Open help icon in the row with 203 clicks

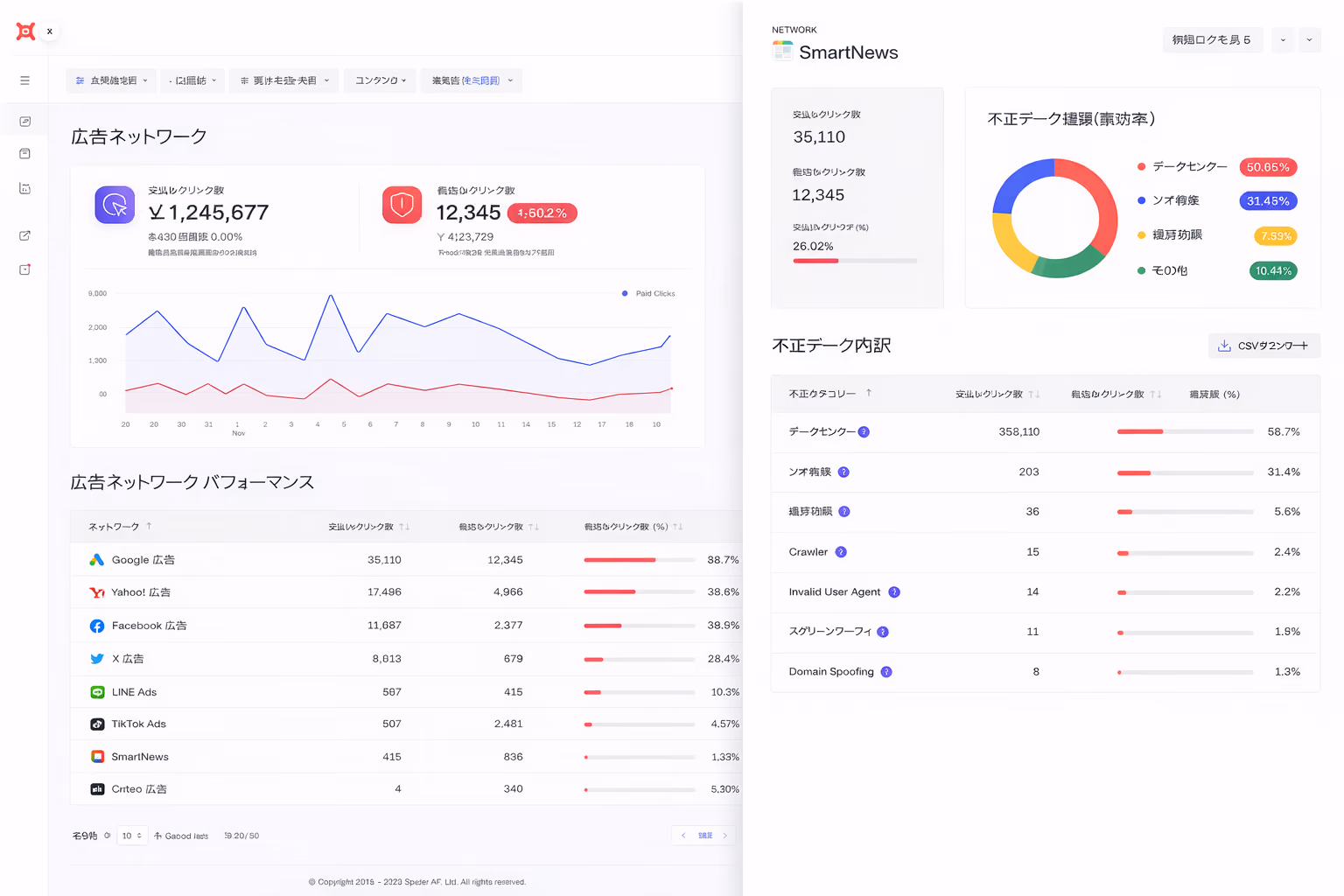[x=843, y=472]
